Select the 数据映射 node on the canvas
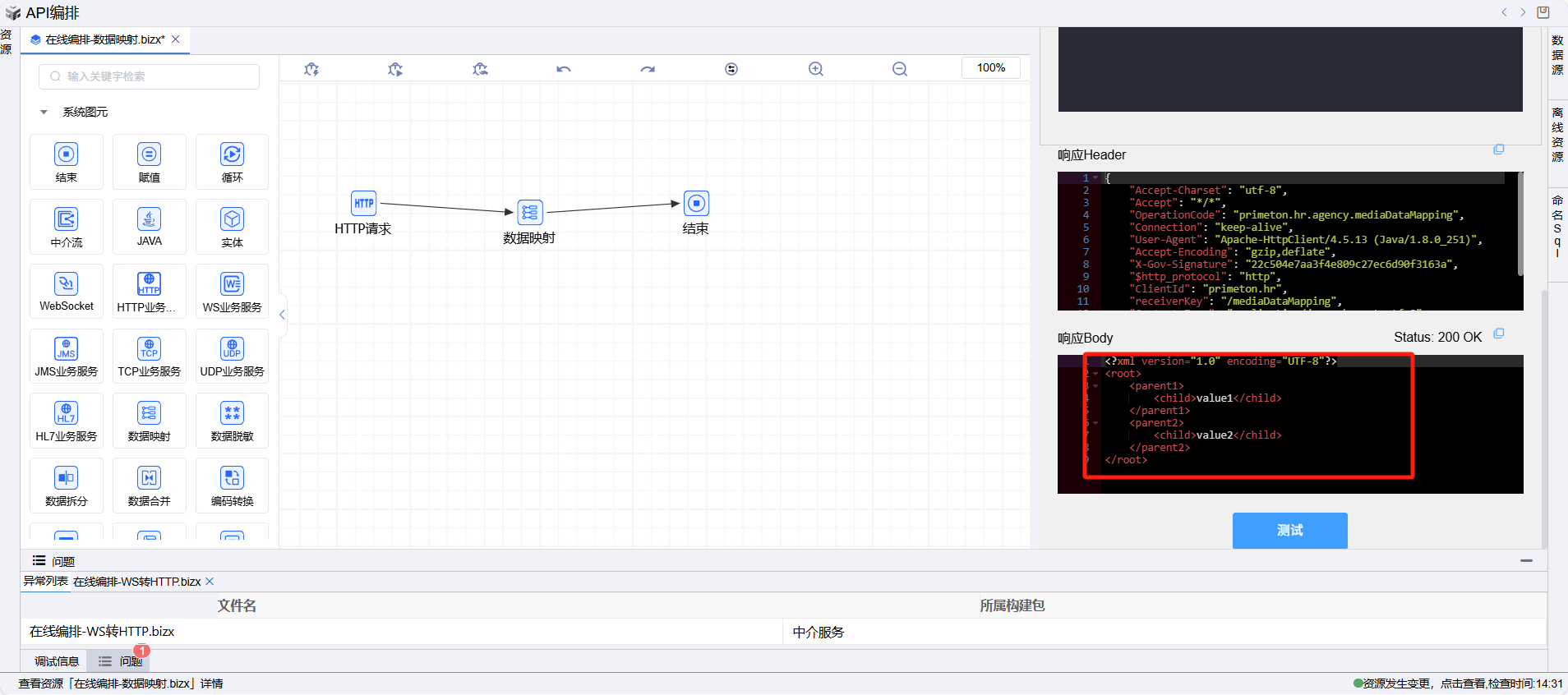 click(x=529, y=213)
